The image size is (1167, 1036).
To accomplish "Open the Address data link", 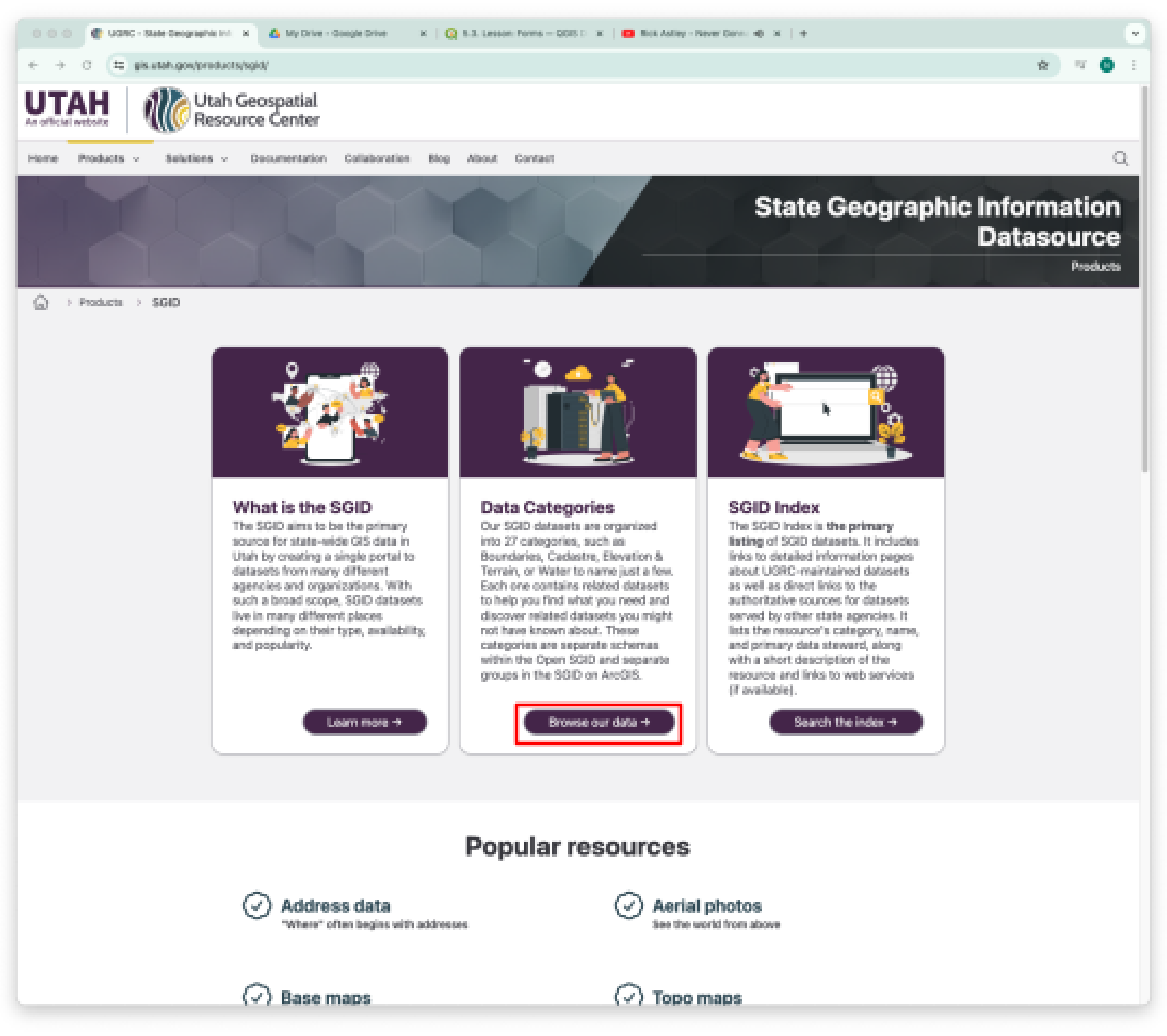I will (x=336, y=905).
